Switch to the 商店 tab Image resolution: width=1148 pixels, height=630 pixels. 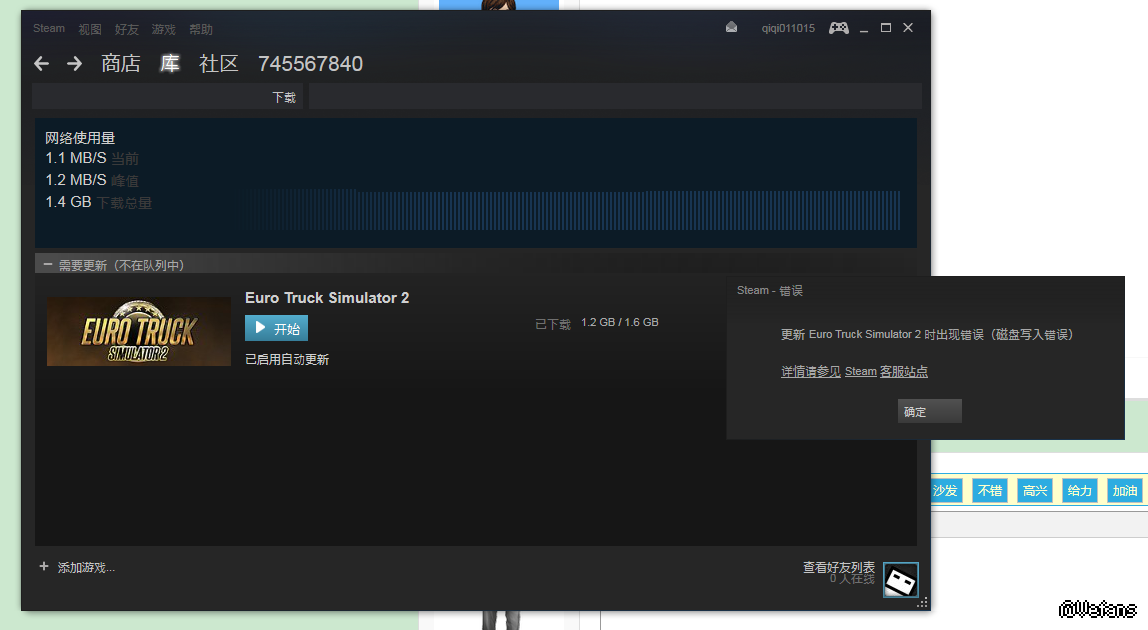tap(121, 64)
